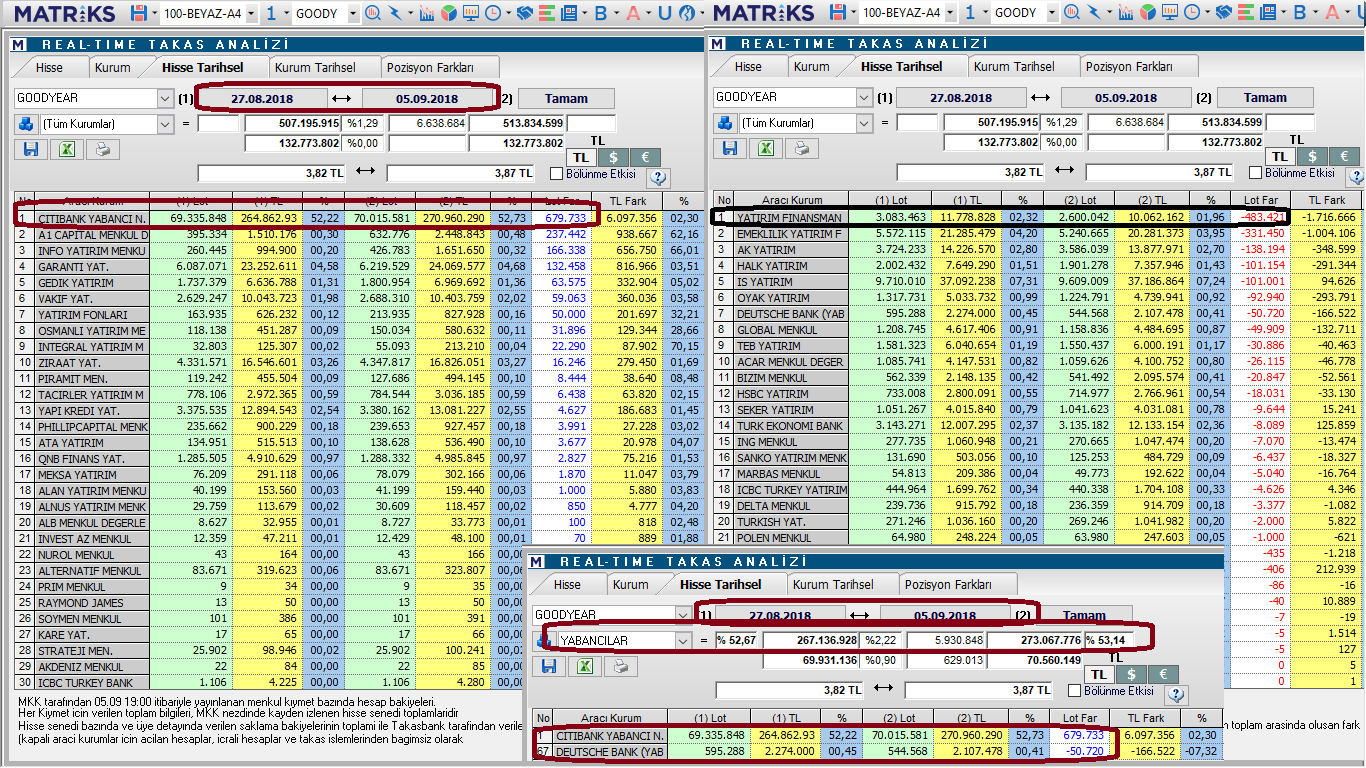Screen dimensions: 1366x768
Task: Open the GOODY symbol dropdown in right toolbar
Action: click(1052, 13)
